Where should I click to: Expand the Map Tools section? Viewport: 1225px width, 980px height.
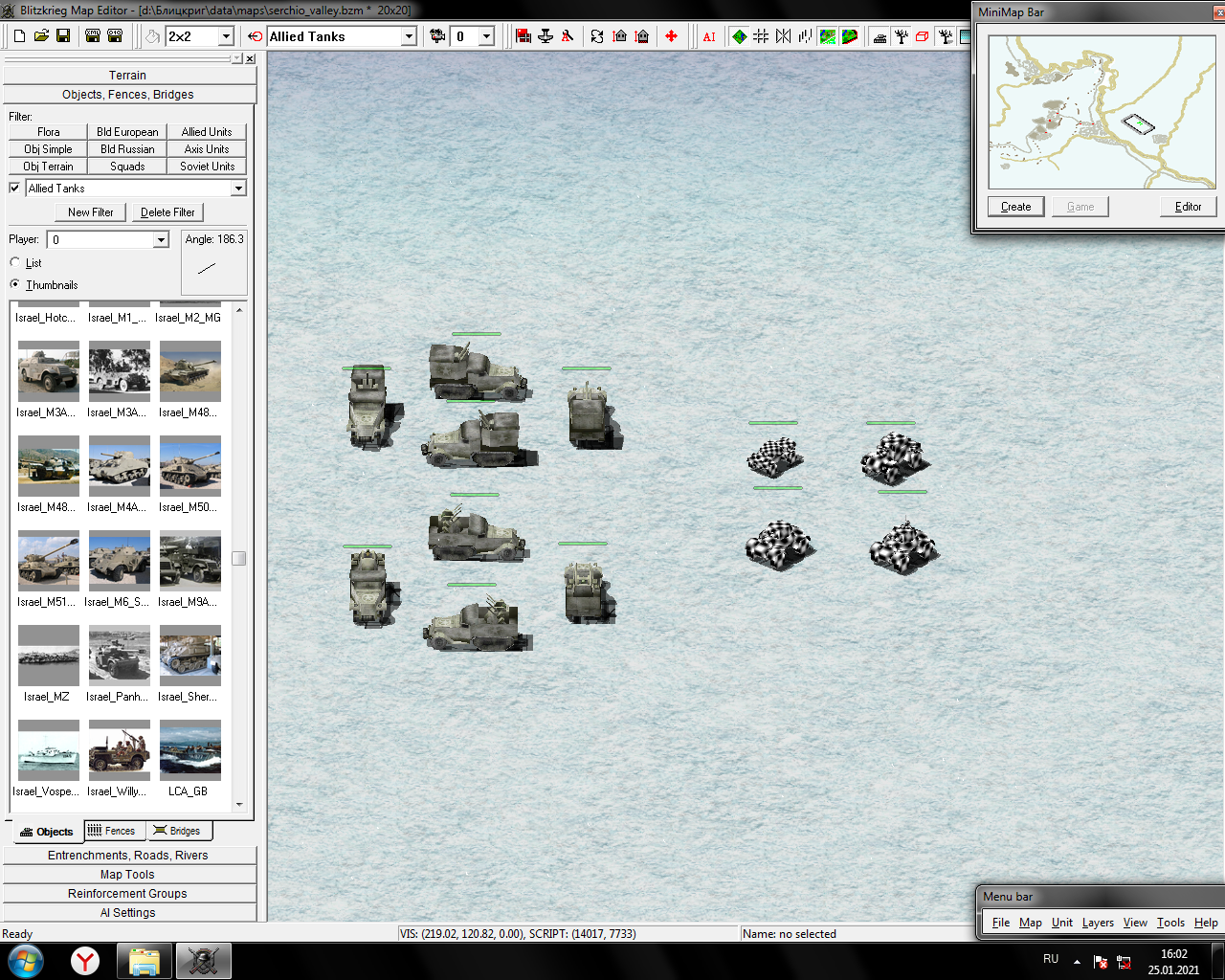[128, 875]
